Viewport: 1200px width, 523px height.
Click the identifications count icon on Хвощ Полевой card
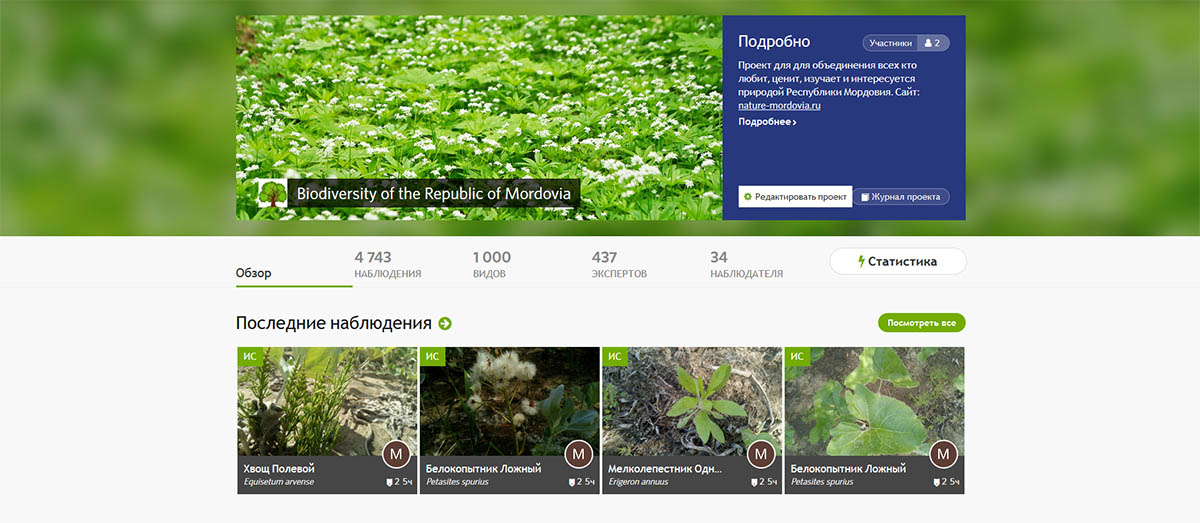390,483
